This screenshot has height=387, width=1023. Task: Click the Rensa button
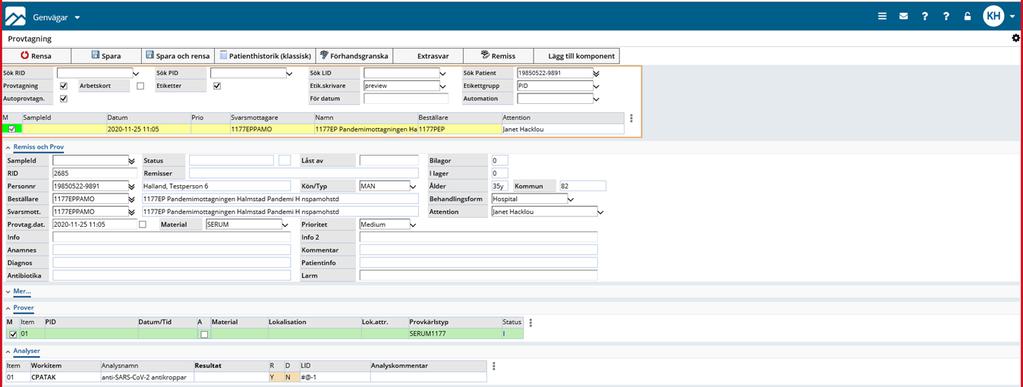point(37,56)
